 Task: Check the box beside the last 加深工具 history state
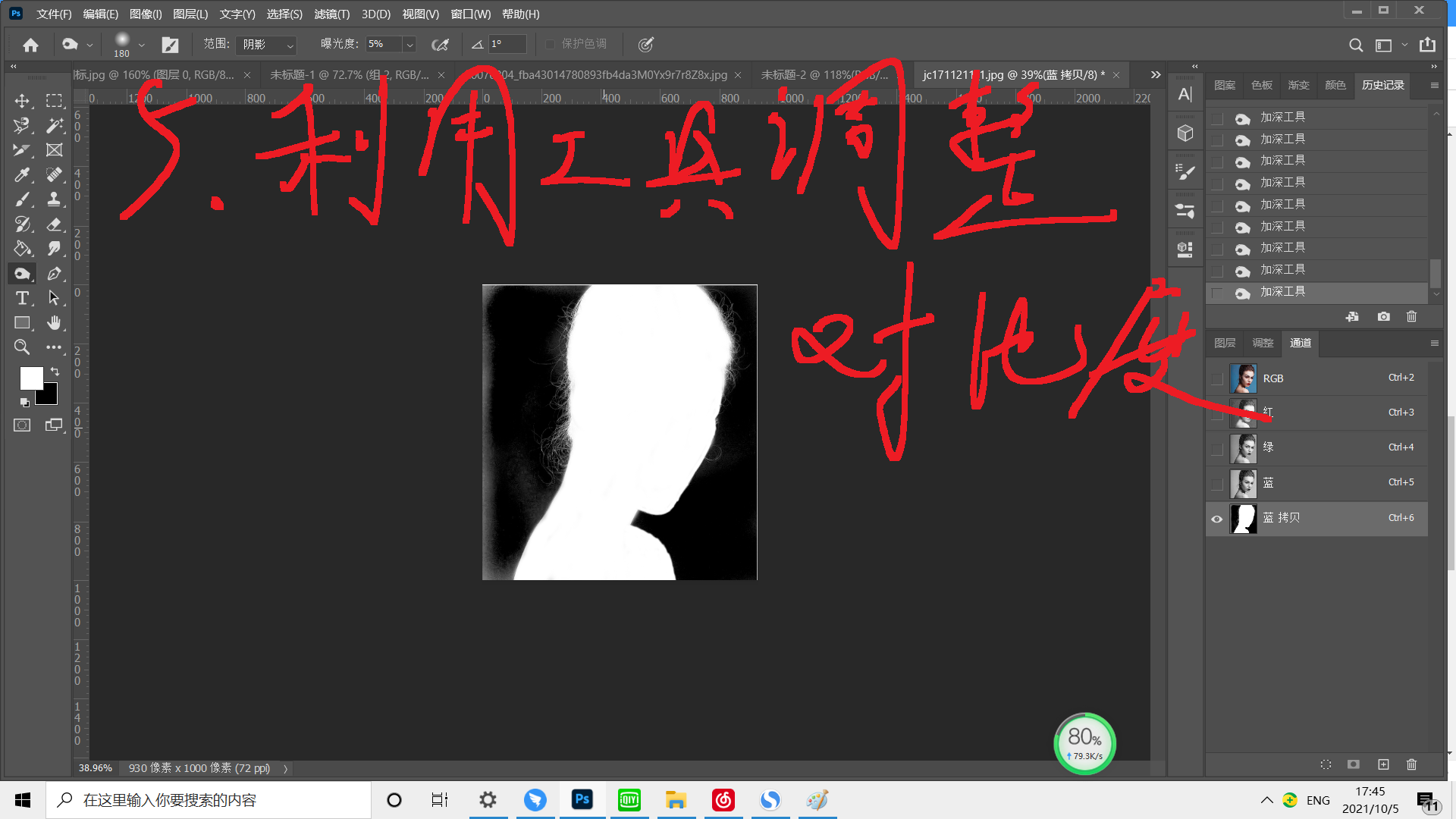(1216, 292)
